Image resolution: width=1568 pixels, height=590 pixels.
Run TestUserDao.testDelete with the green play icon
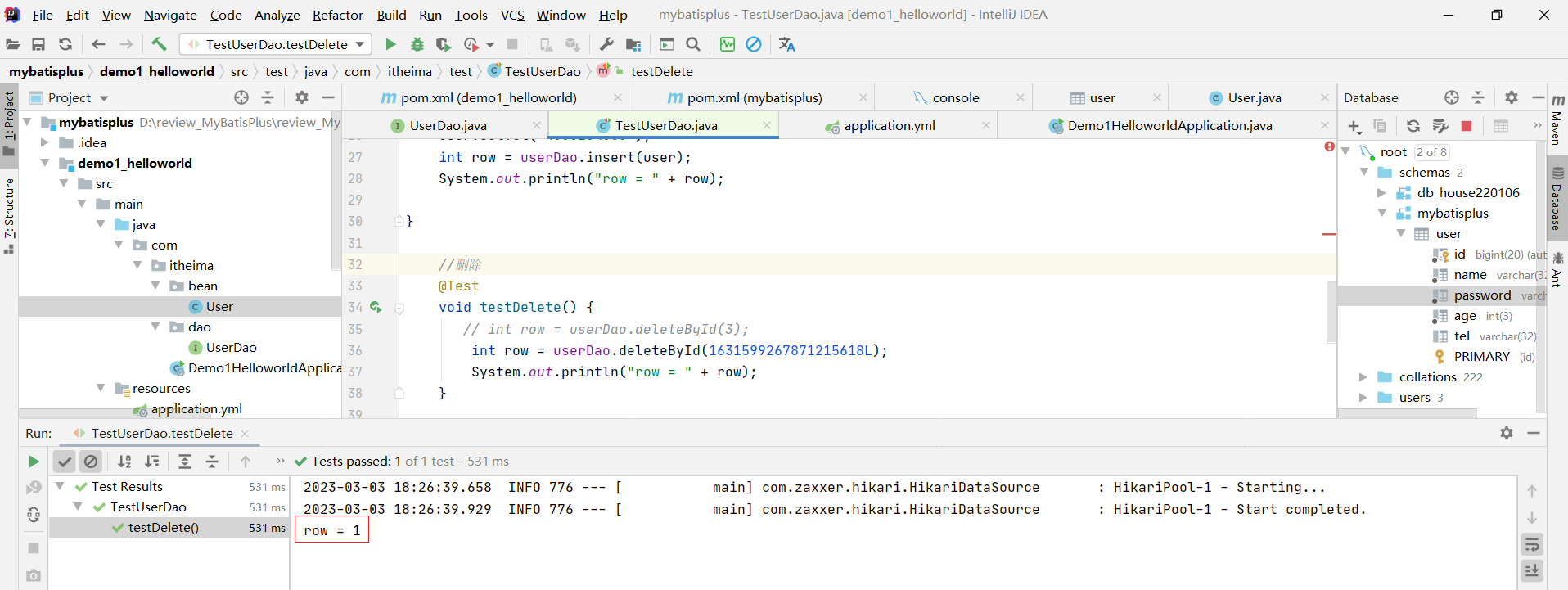390,44
